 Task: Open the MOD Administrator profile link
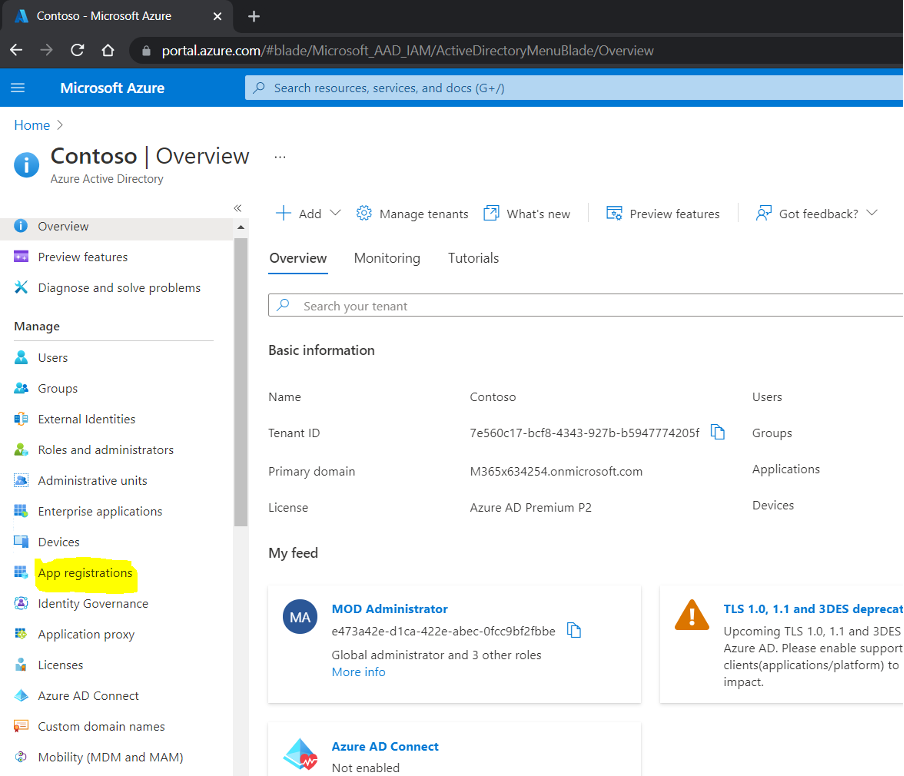tap(390, 609)
